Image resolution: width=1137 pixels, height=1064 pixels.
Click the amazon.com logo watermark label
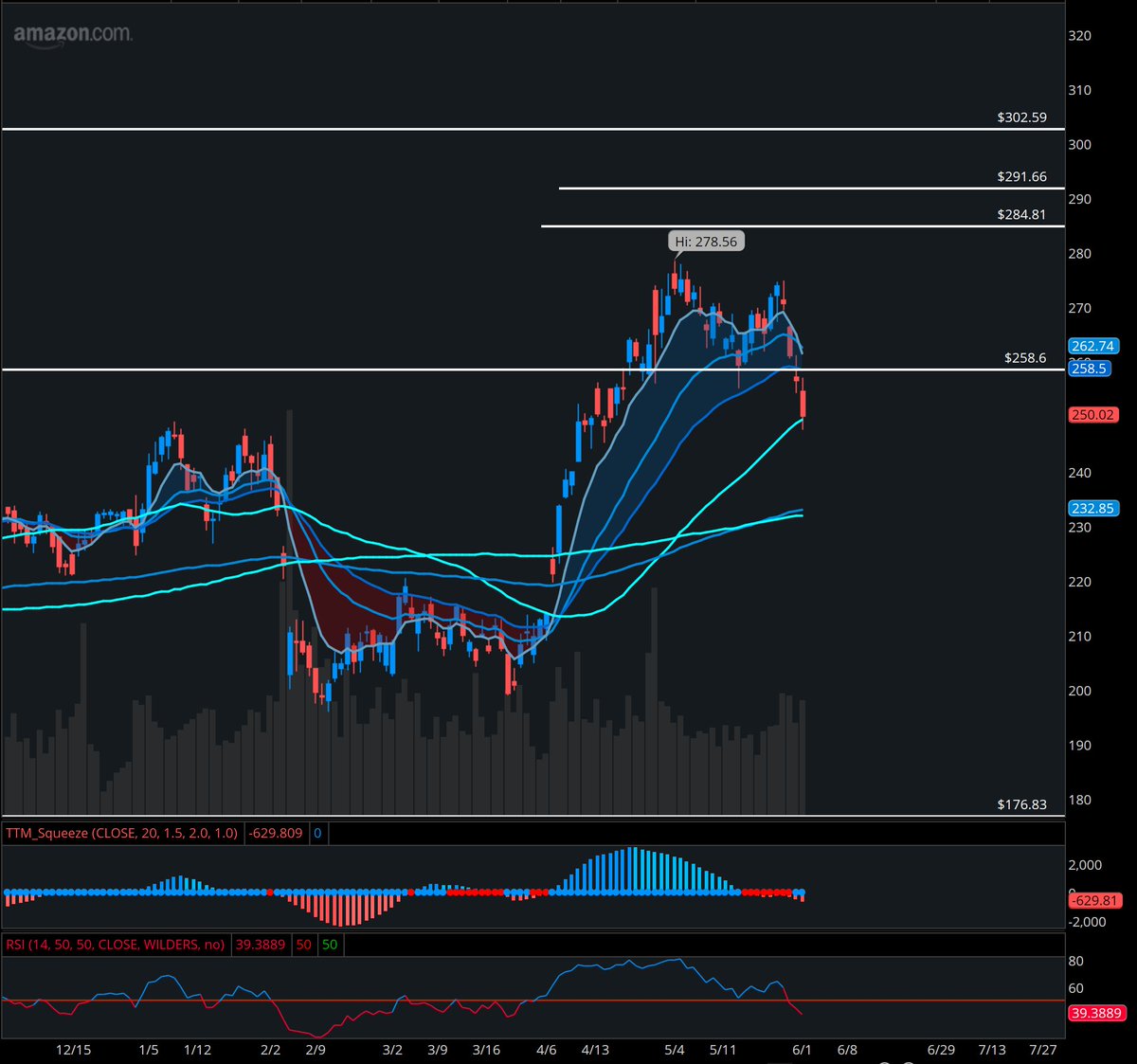point(73,34)
